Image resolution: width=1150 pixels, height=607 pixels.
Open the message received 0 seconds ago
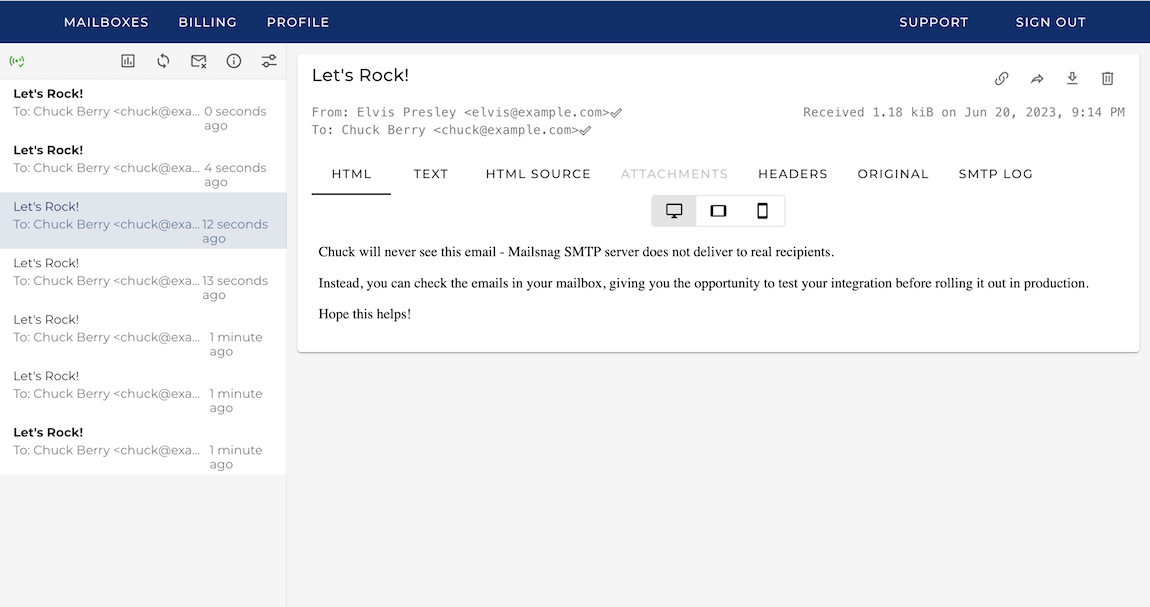tap(143, 108)
